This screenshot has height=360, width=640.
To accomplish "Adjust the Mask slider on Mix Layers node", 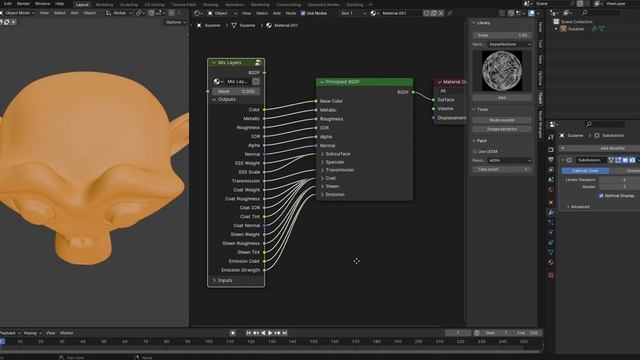I will coord(236,91).
